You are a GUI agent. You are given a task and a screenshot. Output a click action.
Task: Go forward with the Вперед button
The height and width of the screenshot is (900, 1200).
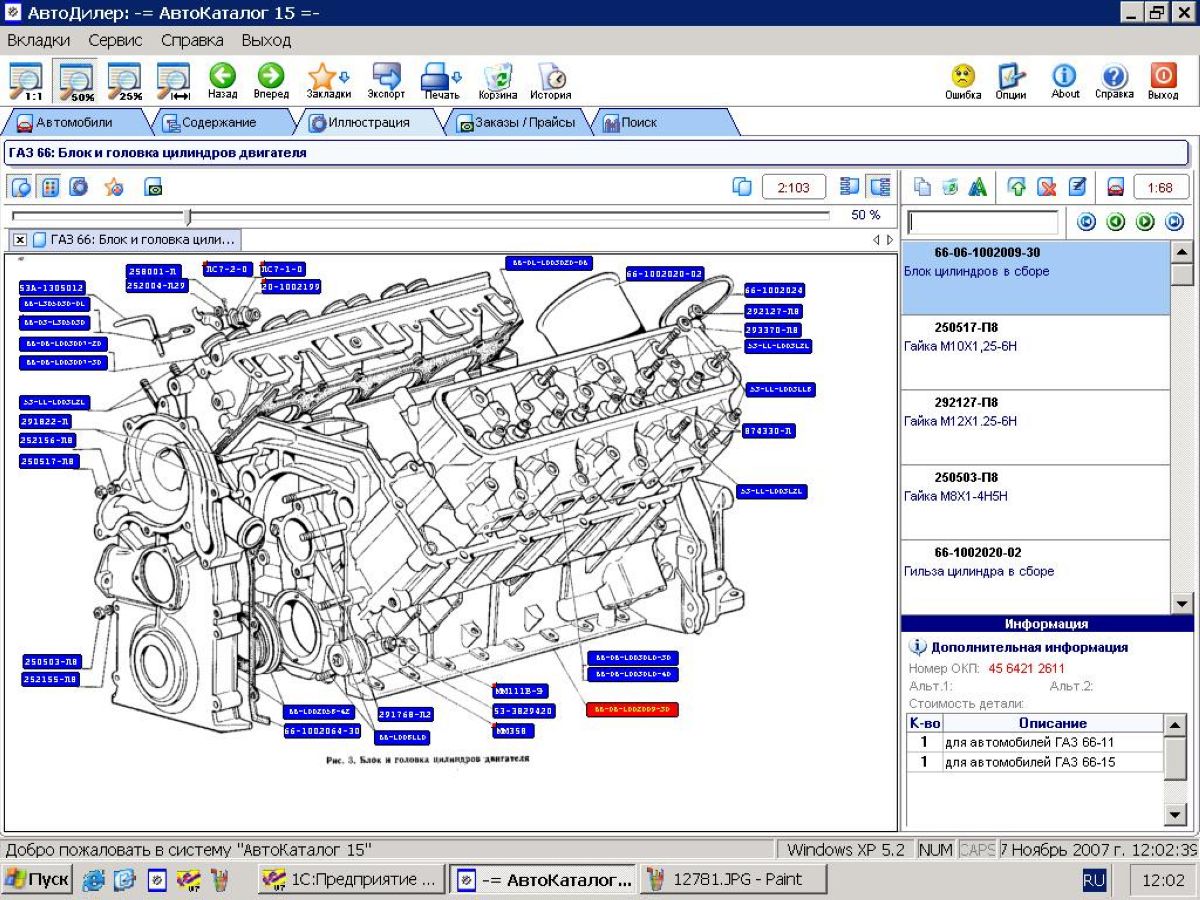click(271, 82)
